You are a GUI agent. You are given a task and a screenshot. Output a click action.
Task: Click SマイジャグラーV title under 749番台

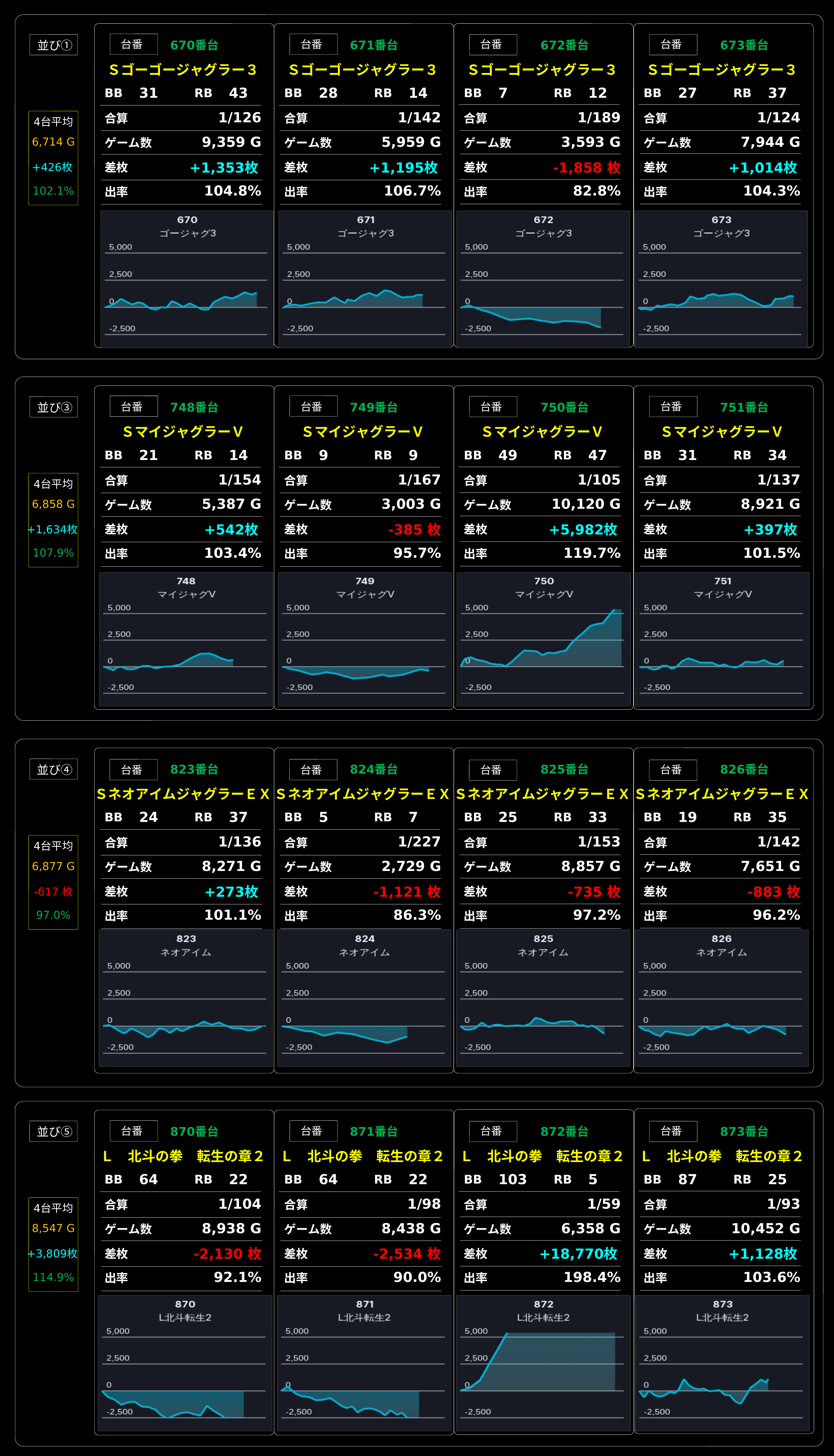[x=362, y=432]
